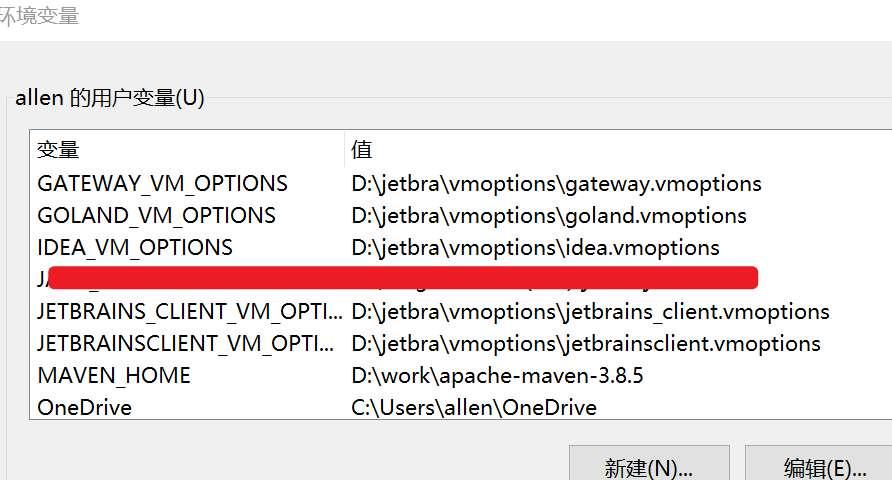Click the jetbrains_client.vmoptions path value
This screenshot has height=480, width=892.
[590, 311]
